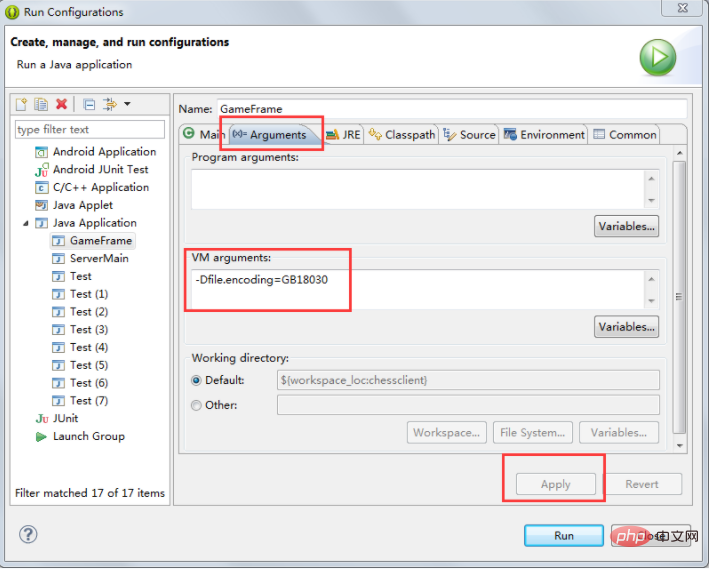
Task: Select the ServerMain configuration
Action: click(x=90, y=259)
